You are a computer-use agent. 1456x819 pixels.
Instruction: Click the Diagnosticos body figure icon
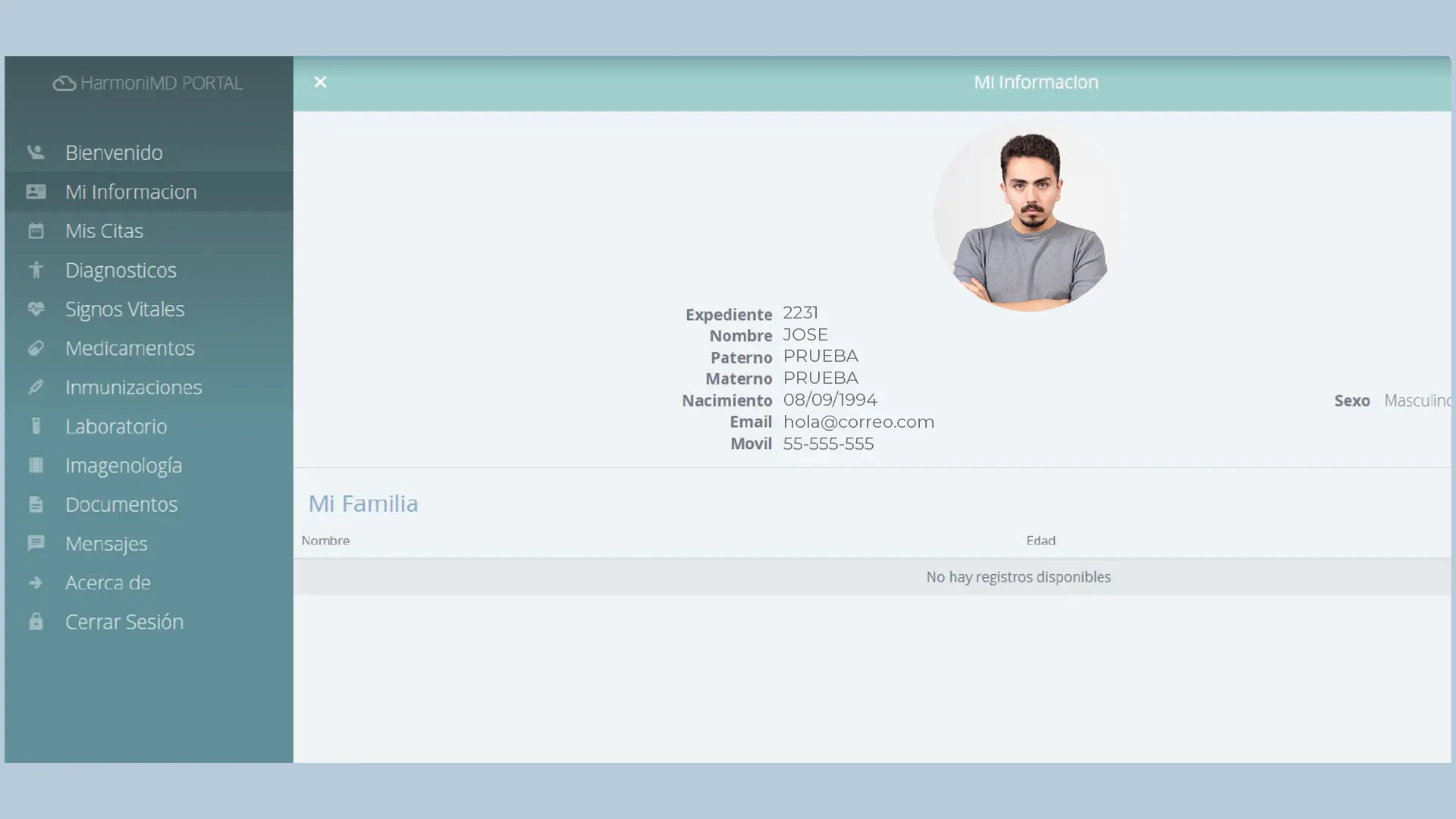pyautogui.click(x=36, y=270)
